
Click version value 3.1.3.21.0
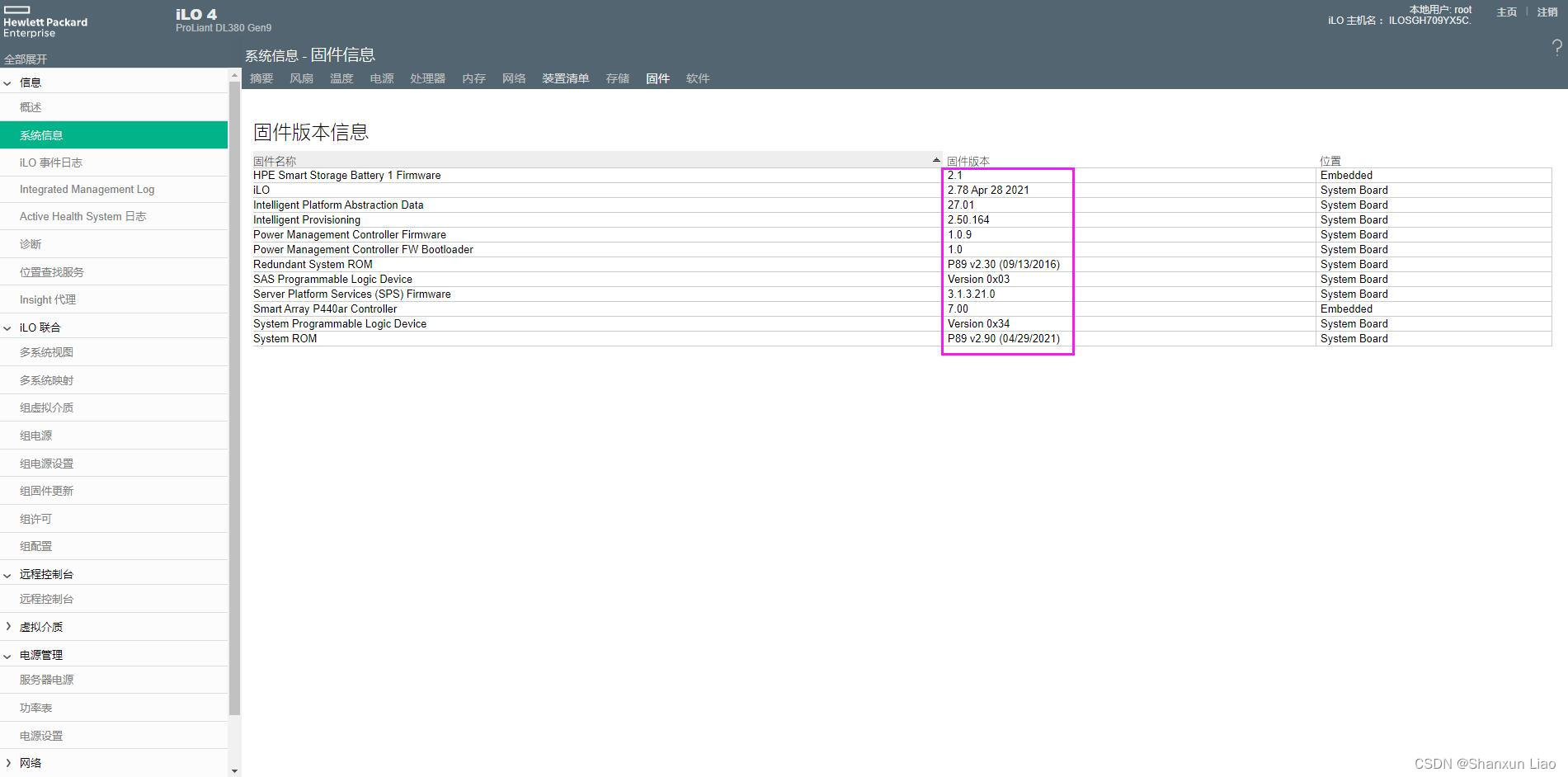[x=972, y=294]
